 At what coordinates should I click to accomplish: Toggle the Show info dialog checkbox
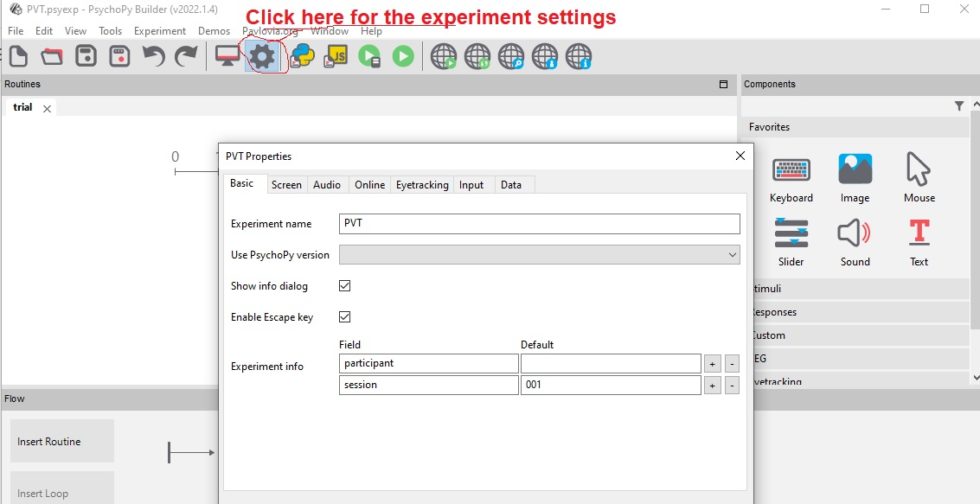pyautogui.click(x=344, y=286)
